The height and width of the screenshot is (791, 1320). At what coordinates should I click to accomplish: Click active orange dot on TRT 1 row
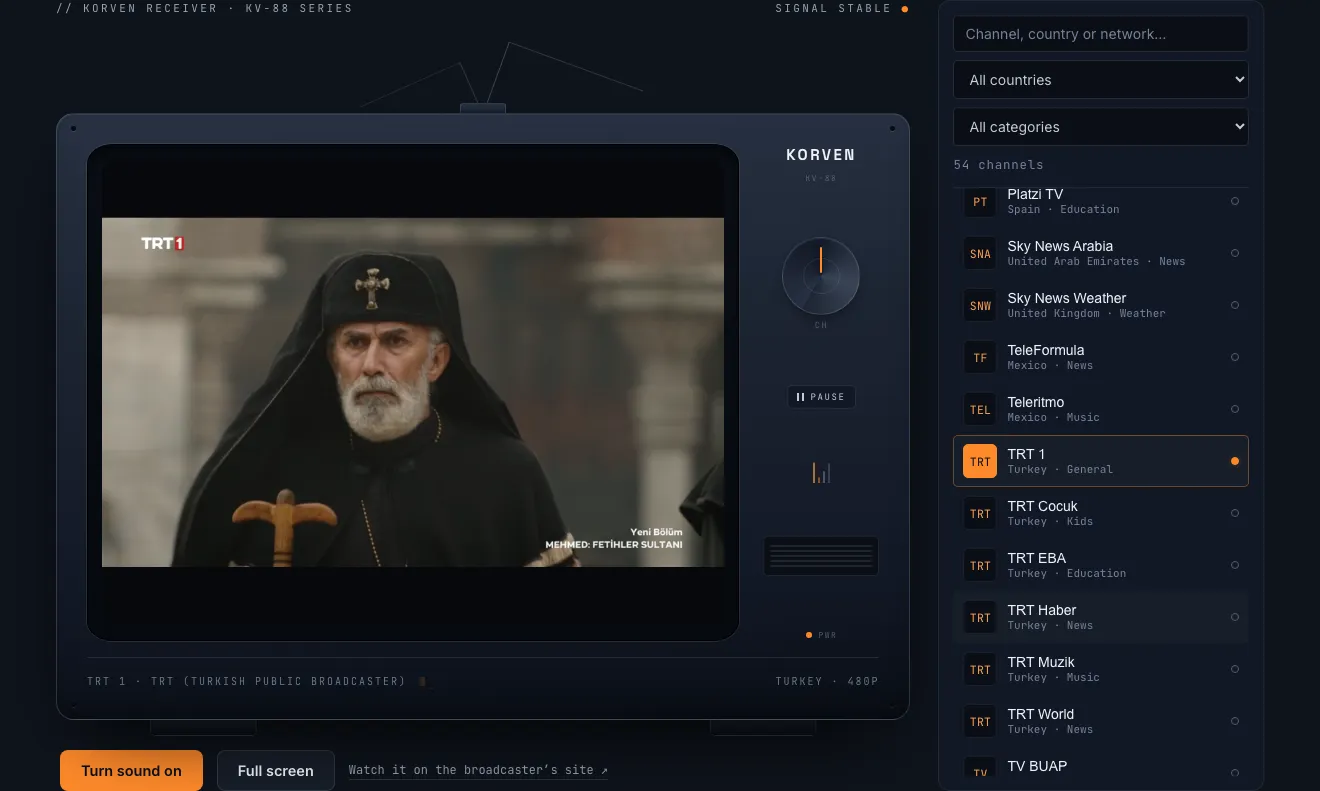tap(1235, 461)
